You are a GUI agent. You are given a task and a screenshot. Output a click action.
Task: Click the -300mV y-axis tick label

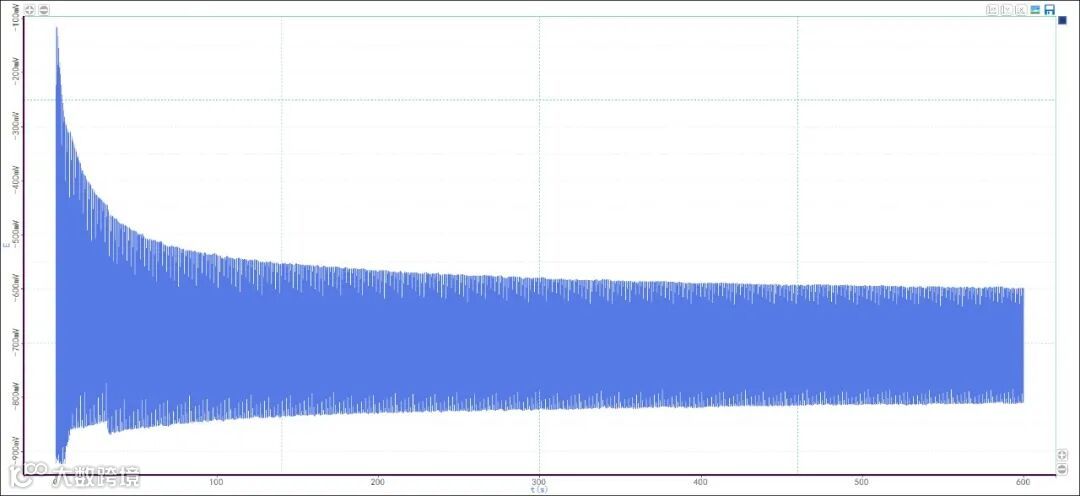[17, 127]
